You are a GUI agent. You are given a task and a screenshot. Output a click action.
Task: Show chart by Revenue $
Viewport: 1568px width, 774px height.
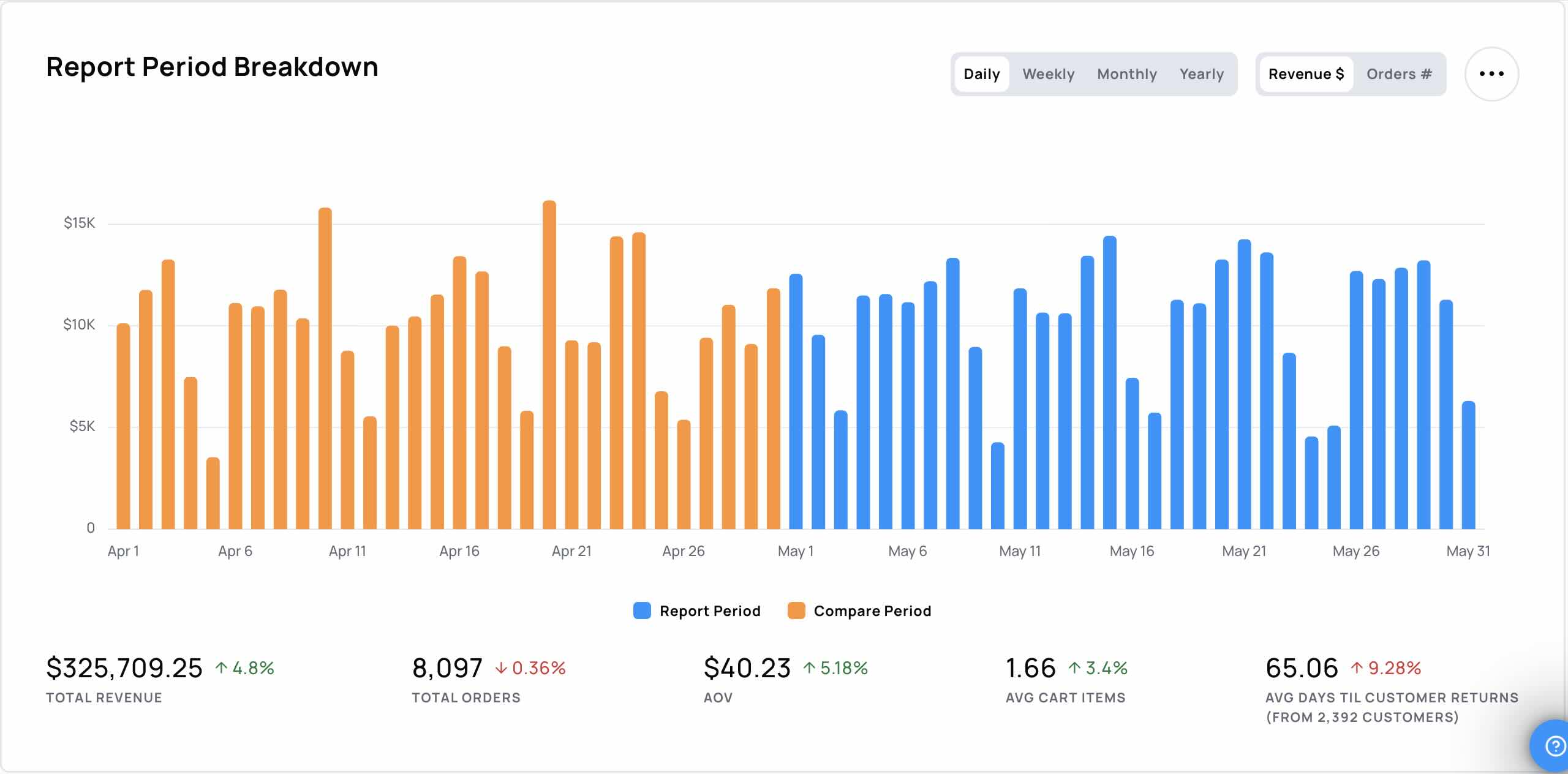click(1306, 74)
